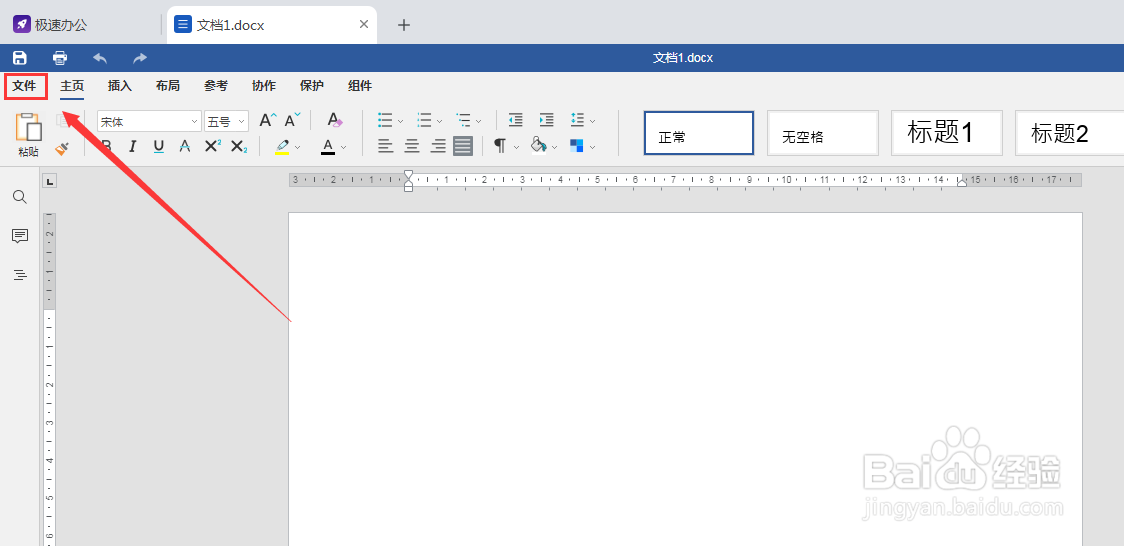Click into the blank document page
The width and height of the screenshot is (1124, 546).
tap(685, 378)
